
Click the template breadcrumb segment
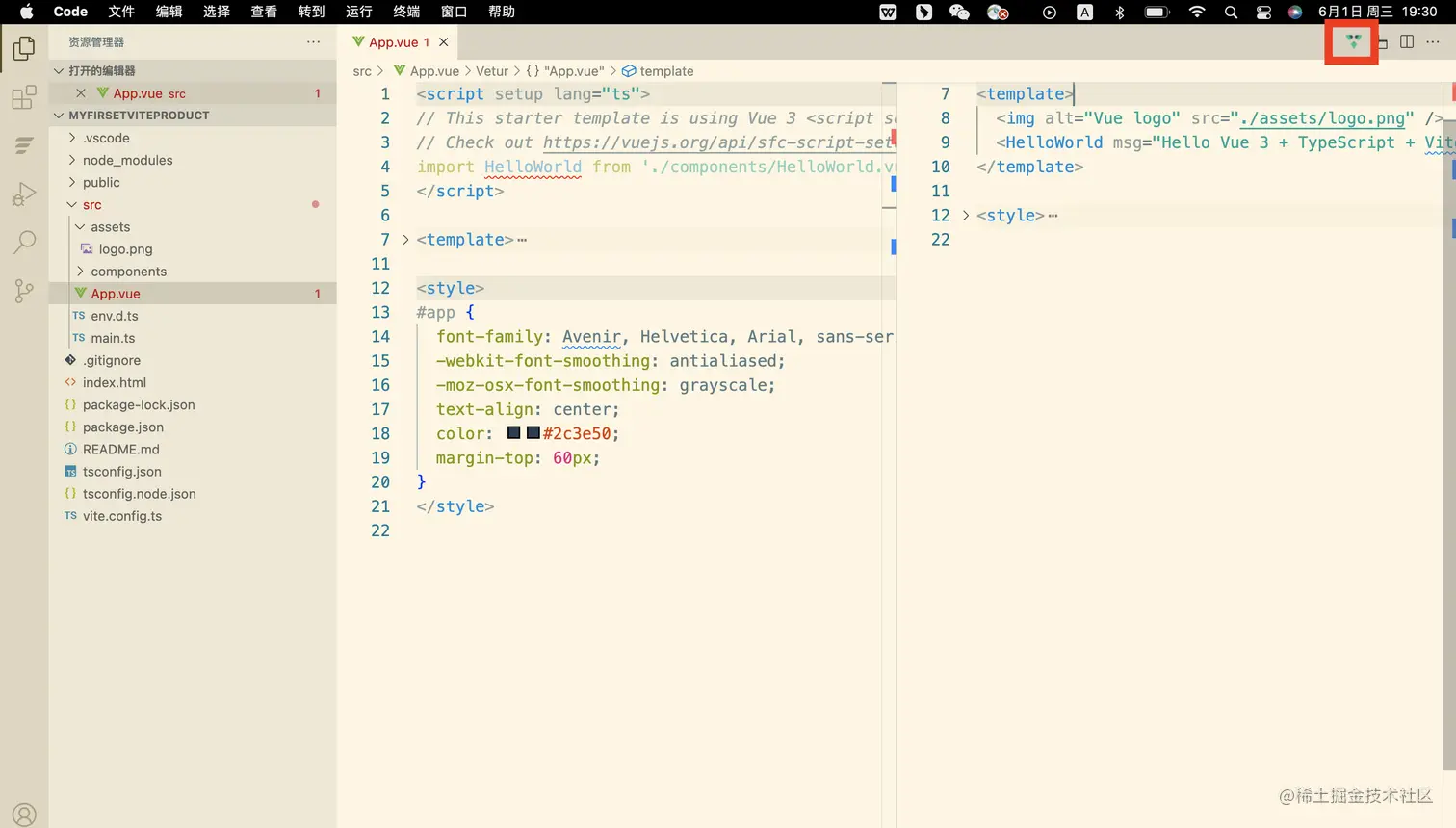pyautogui.click(x=658, y=71)
